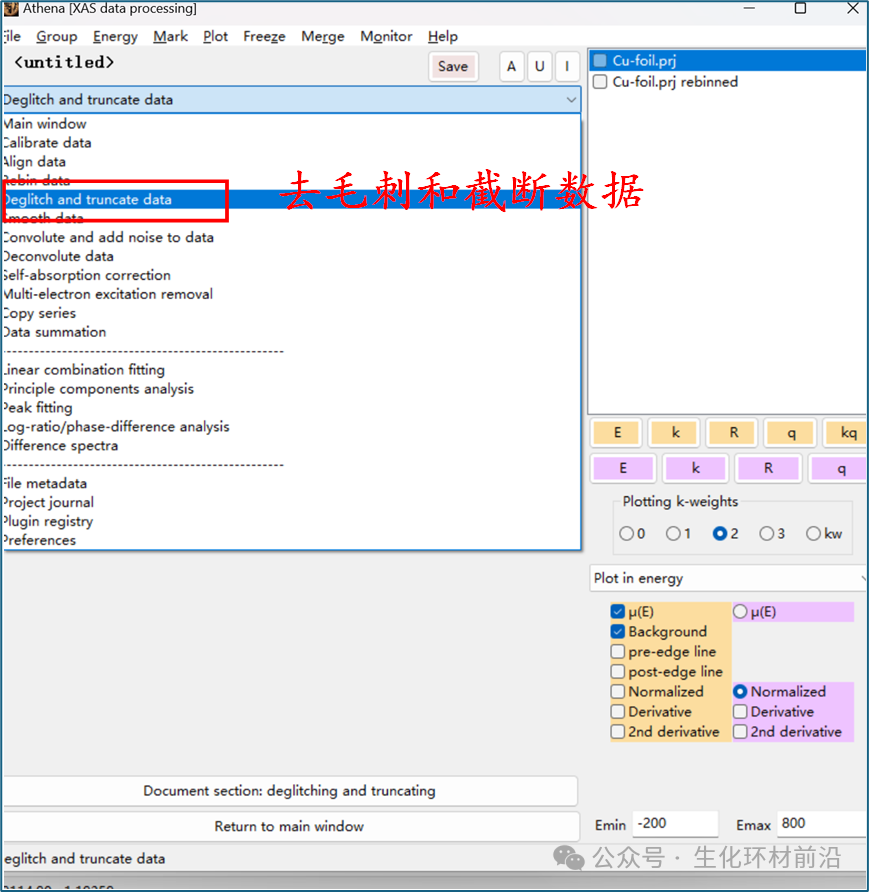
Task: Open Project journal tool
Action: click(x=292, y=502)
